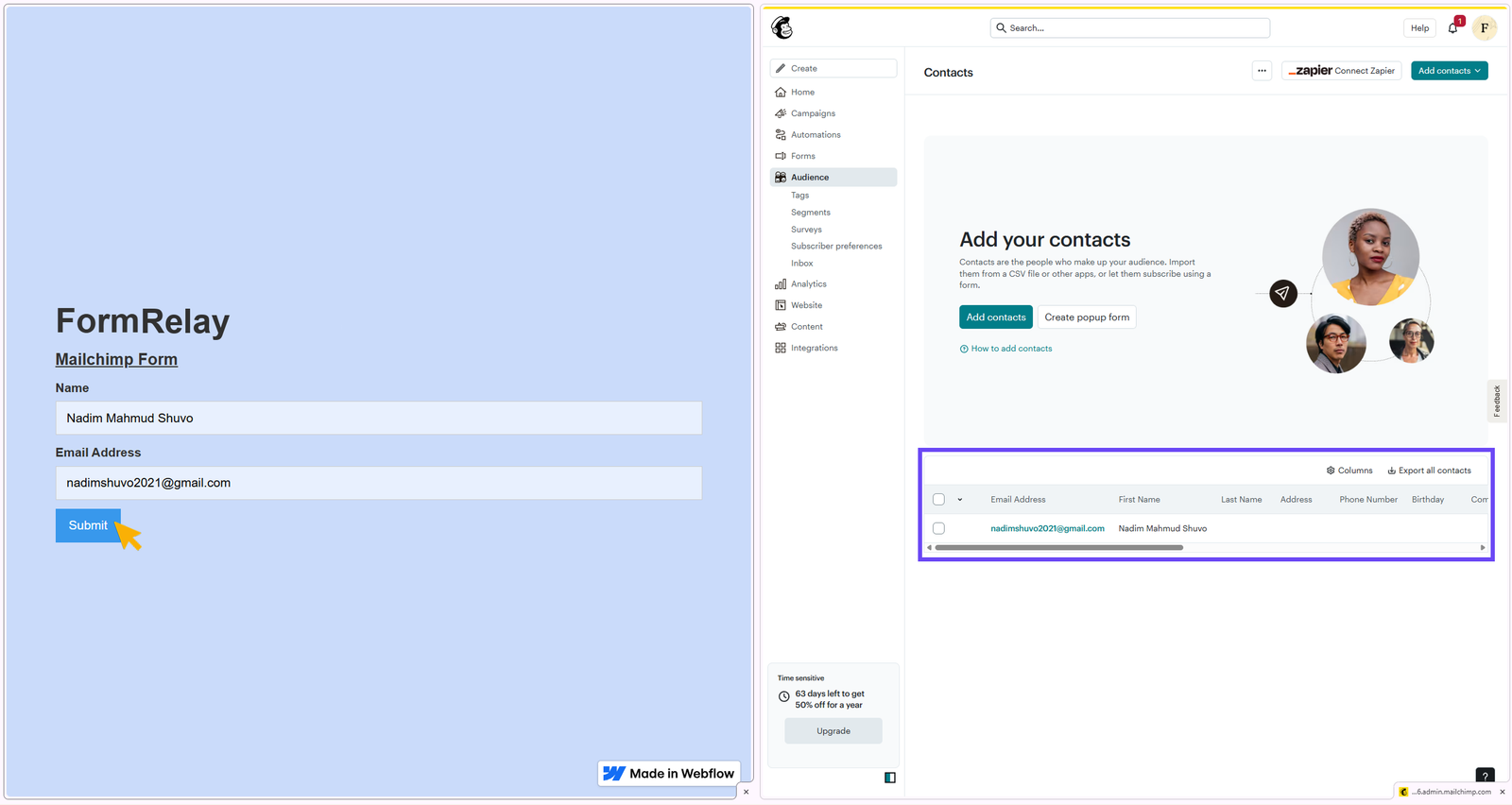
Task: Click the Forms icon in sidebar
Action: coord(781,156)
